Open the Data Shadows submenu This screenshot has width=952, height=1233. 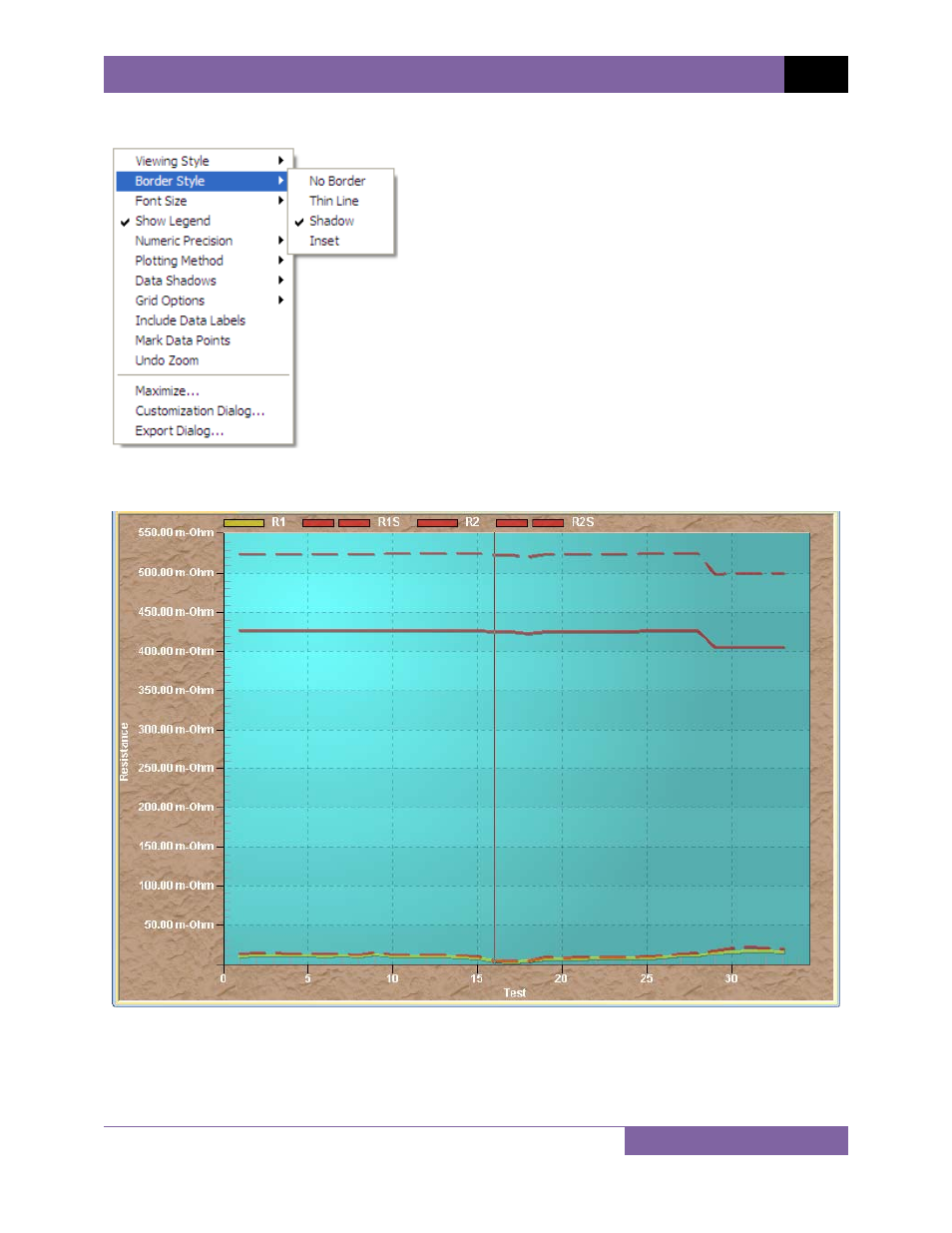[203, 281]
